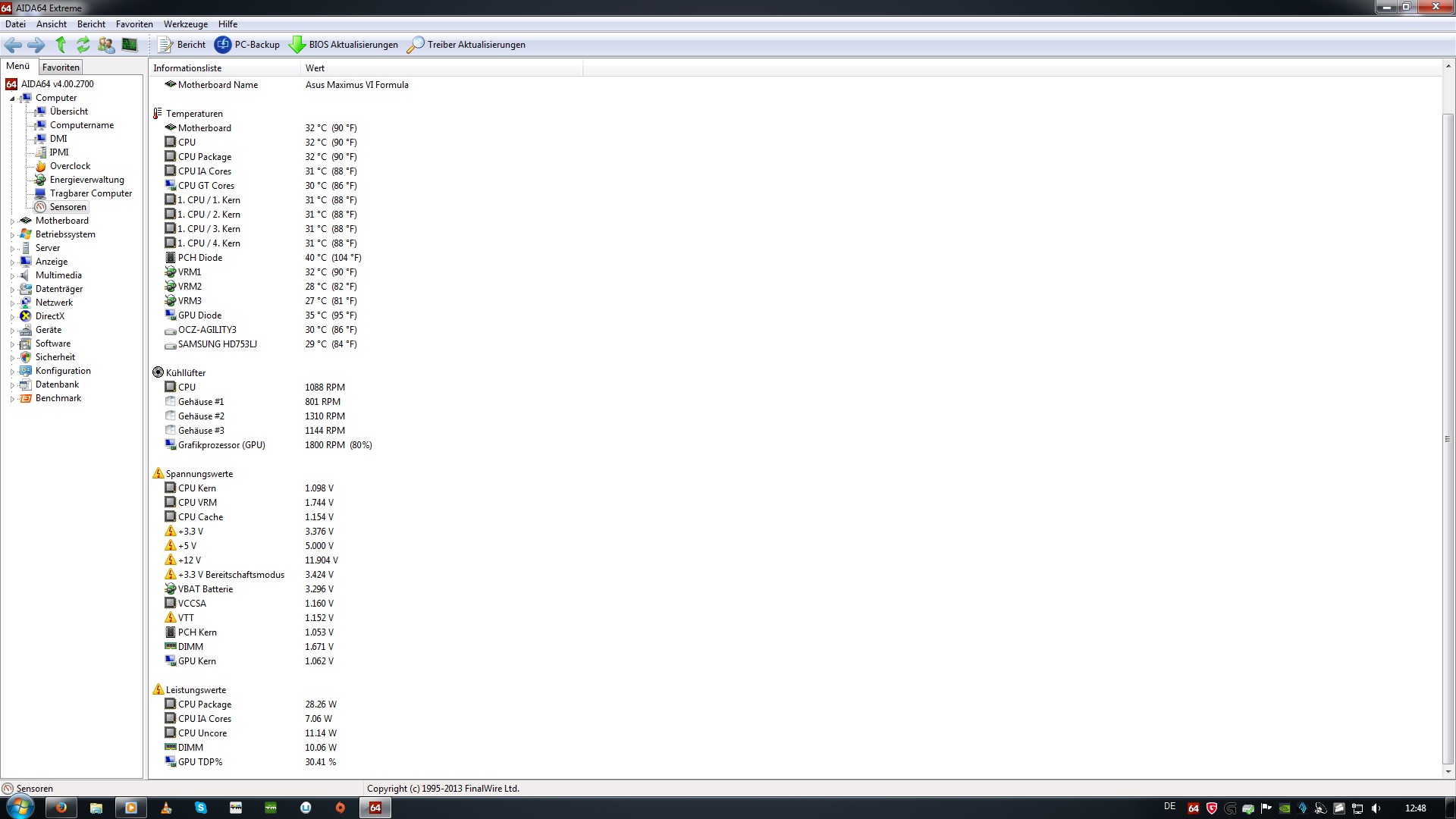This screenshot has width=1456, height=819.
Task: Click AIDA64 icon in system tray
Action: click(1193, 808)
